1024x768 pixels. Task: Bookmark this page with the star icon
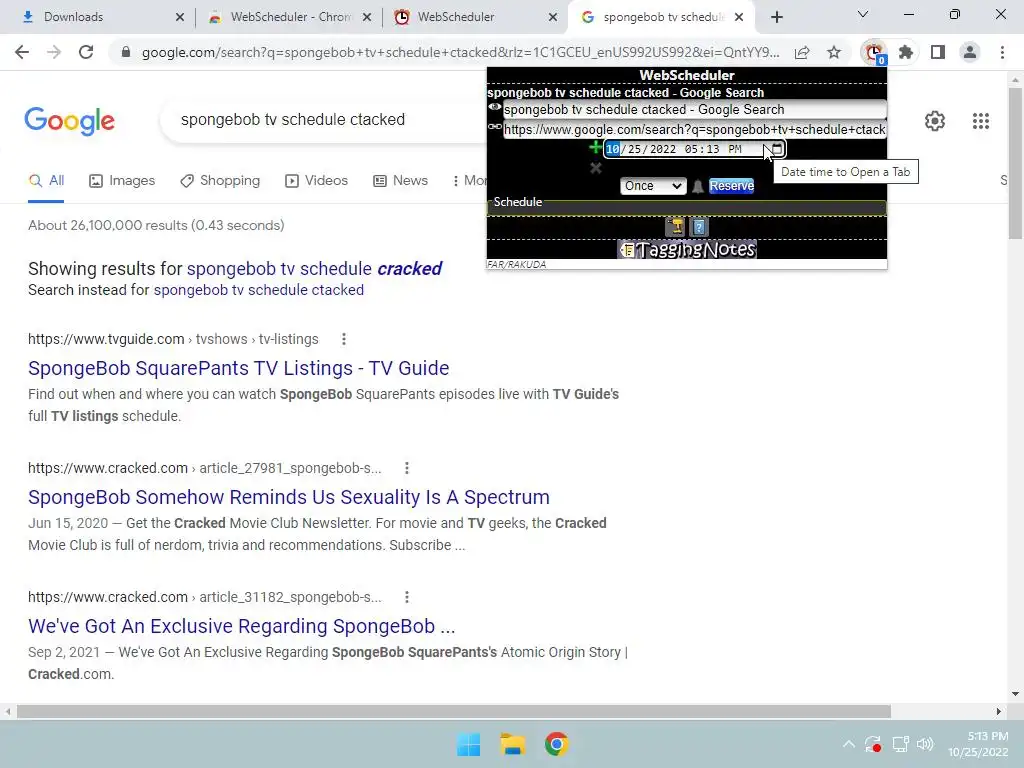(834, 52)
